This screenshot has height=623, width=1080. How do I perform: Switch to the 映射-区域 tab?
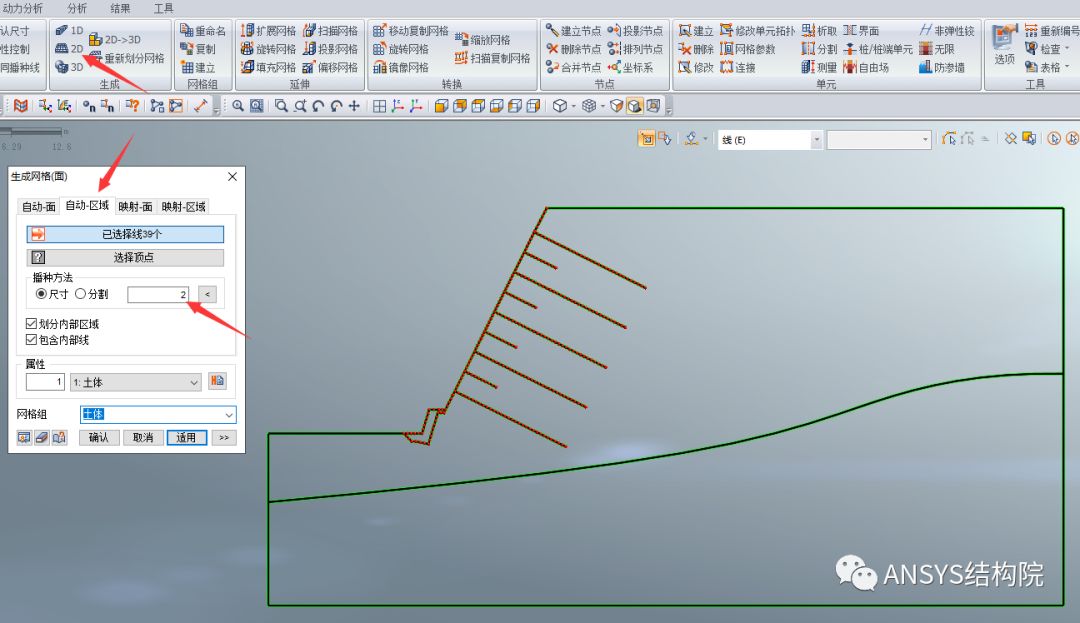click(183, 207)
